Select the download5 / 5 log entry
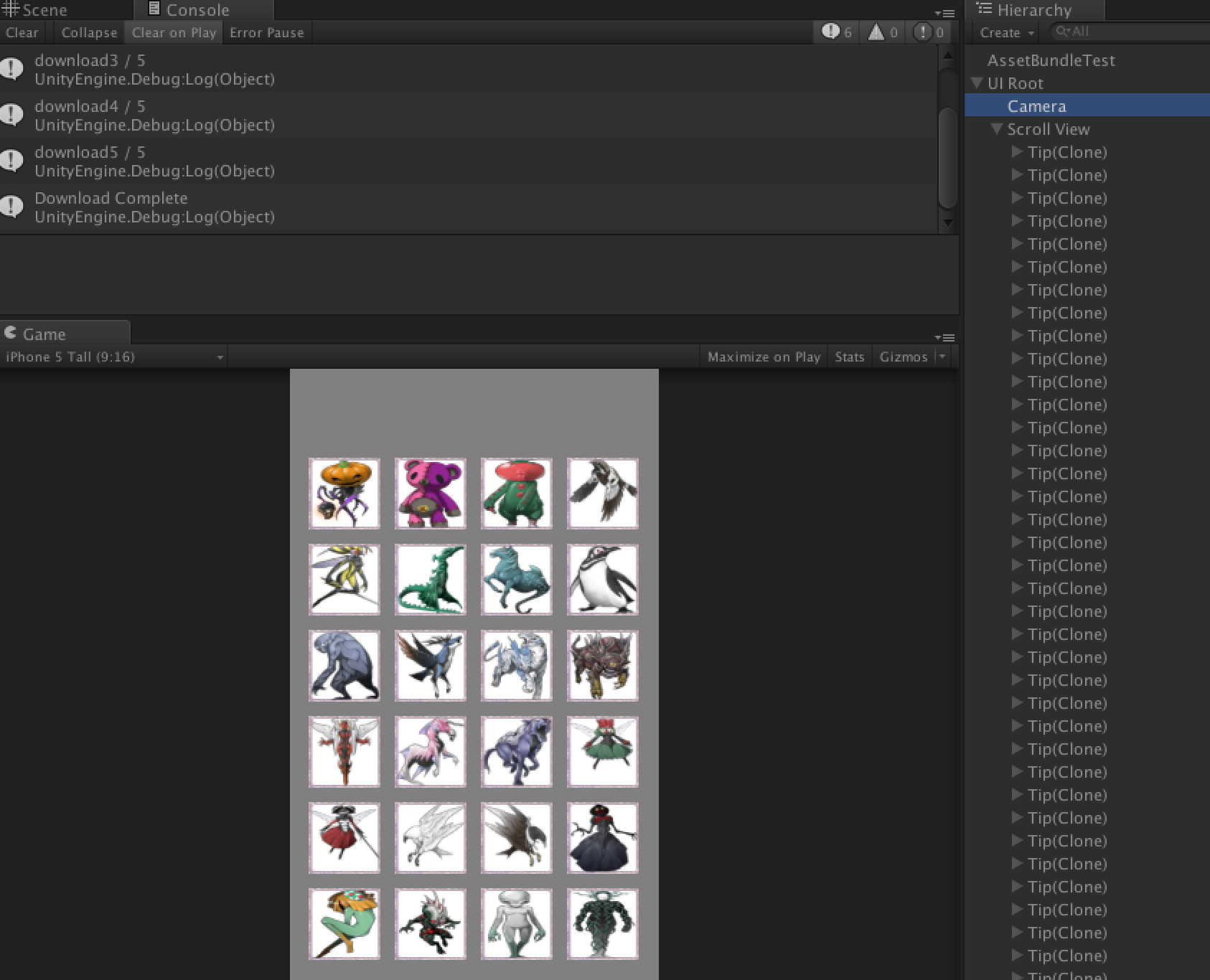The image size is (1210, 980). pyautogui.click(x=468, y=161)
